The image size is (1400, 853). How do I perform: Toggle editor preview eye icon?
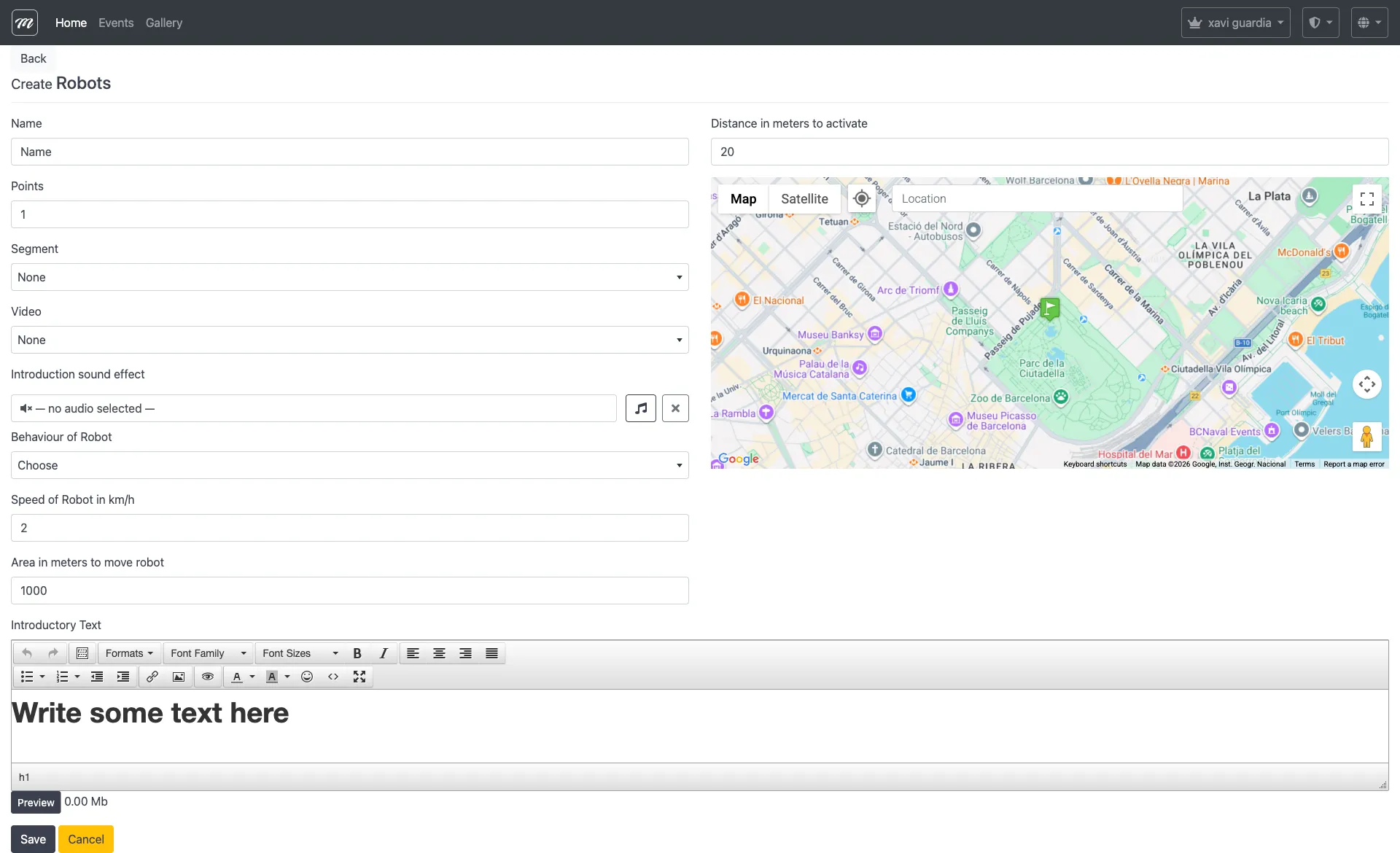click(x=208, y=677)
